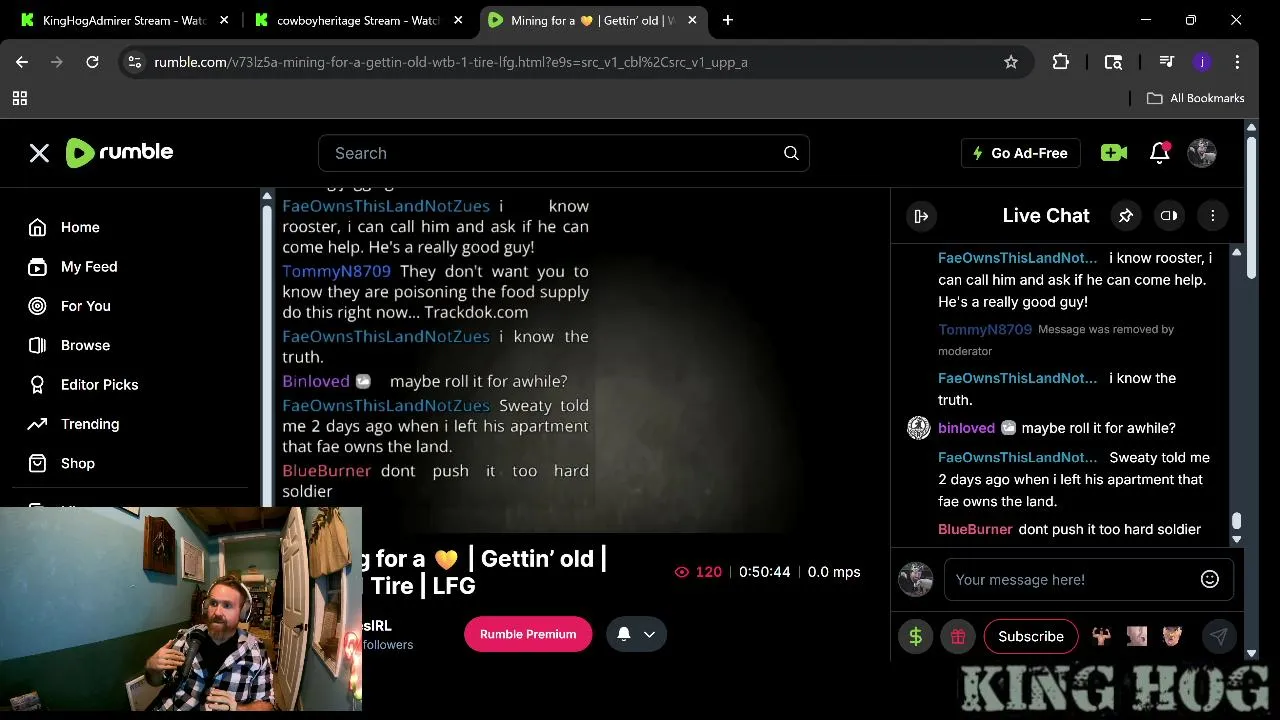The image size is (1280, 720).
Task: Open the apps grid in bookmarks bar
Action: point(20,98)
